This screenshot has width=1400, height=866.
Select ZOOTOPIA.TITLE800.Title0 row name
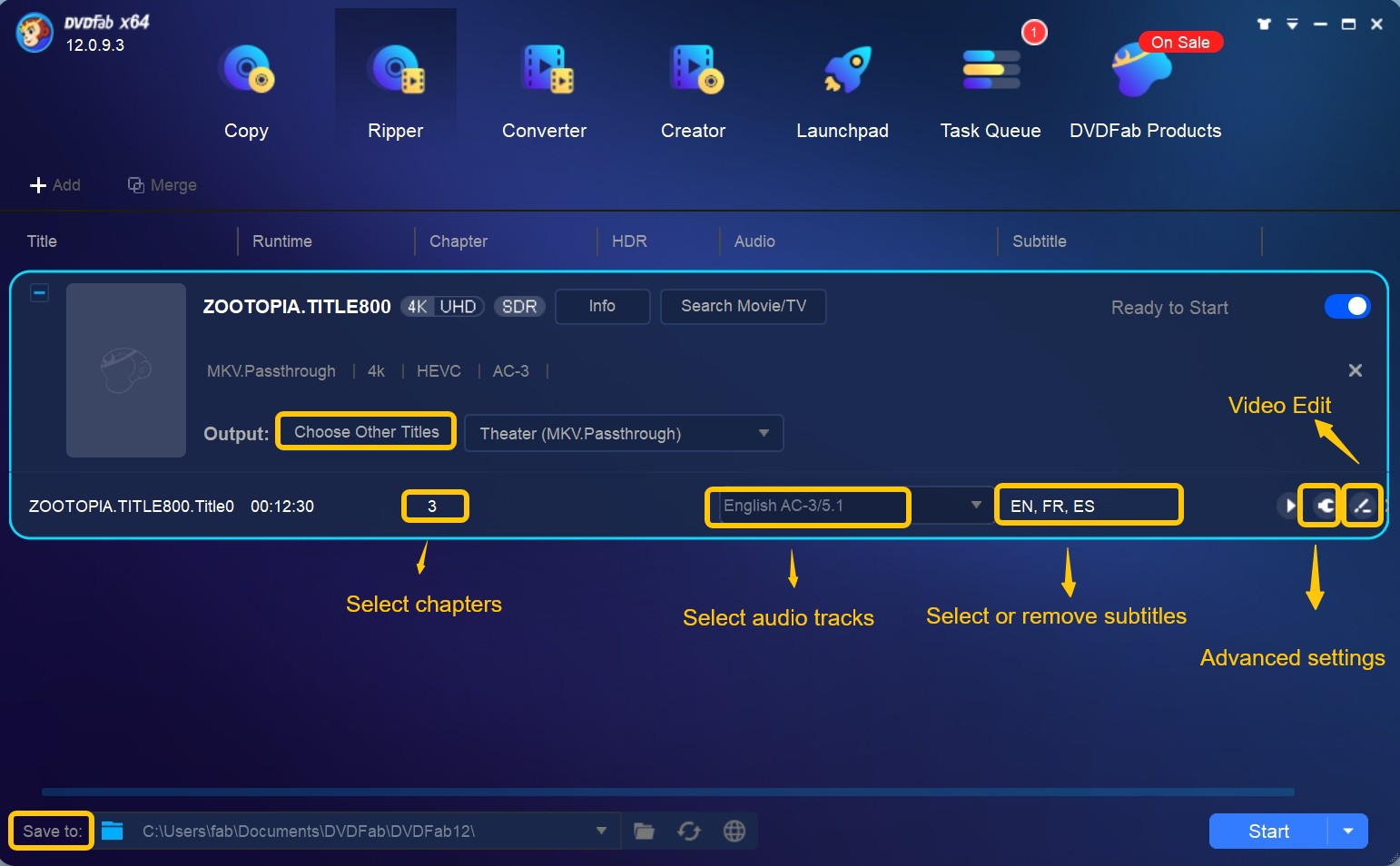[x=132, y=507]
